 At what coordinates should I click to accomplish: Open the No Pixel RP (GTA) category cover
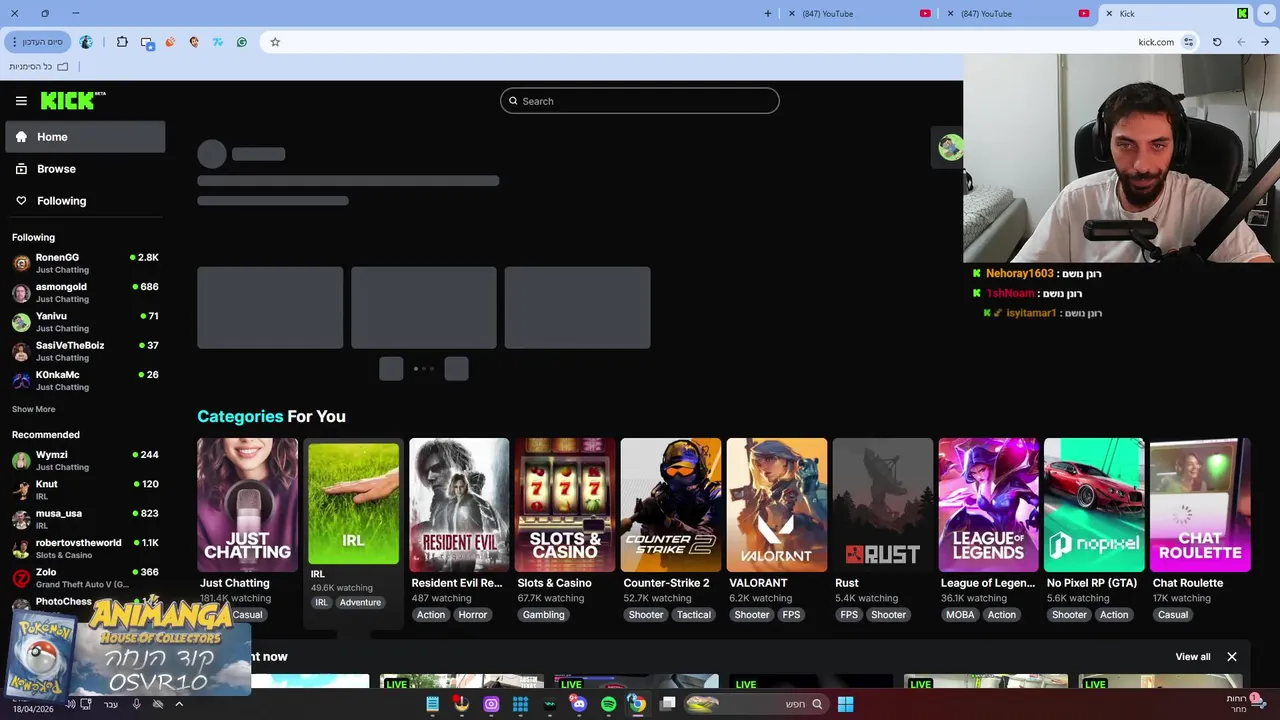click(x=1094, y=505)
